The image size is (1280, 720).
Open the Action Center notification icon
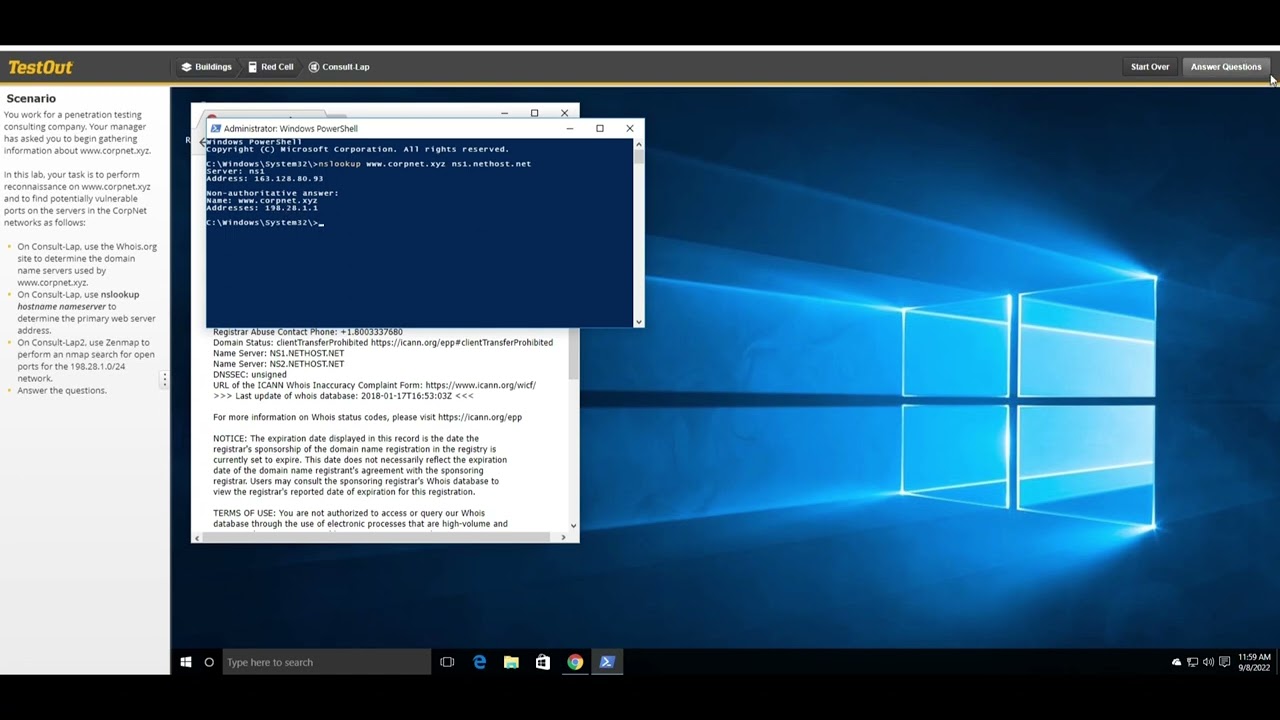pos(1224,662)
